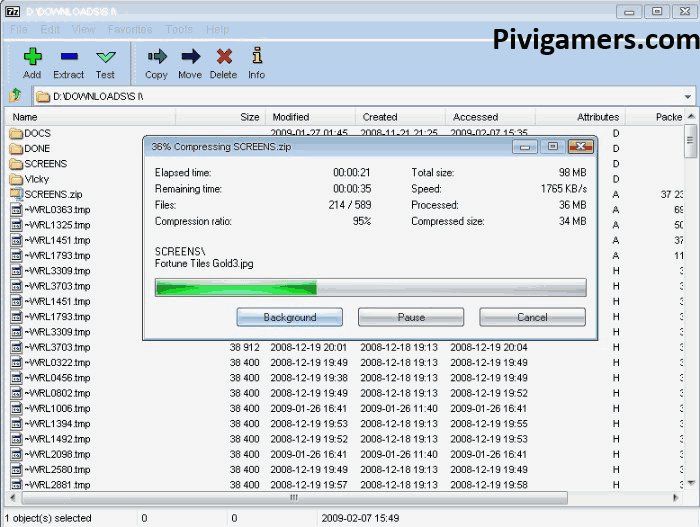The height and width of the screenshot is (527, 700).
Task: Pause the compression
Action: pyautogui.click(x=411, y=317)
